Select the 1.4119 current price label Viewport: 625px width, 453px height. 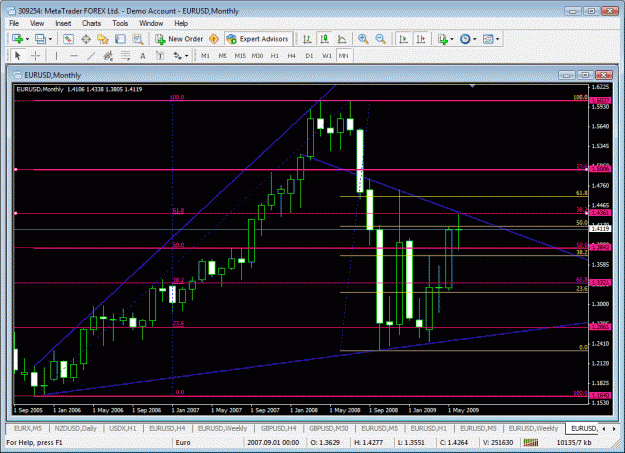pyautogui.click(x=600, y=229)
